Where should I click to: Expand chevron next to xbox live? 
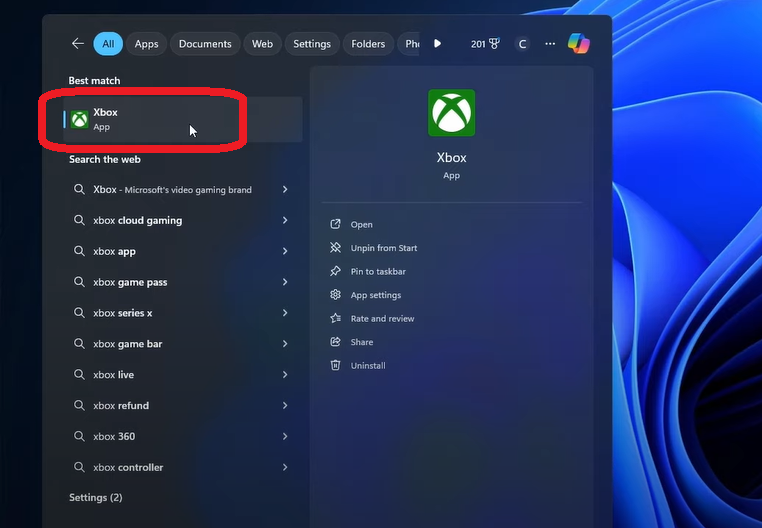click(x=285, y=374)
